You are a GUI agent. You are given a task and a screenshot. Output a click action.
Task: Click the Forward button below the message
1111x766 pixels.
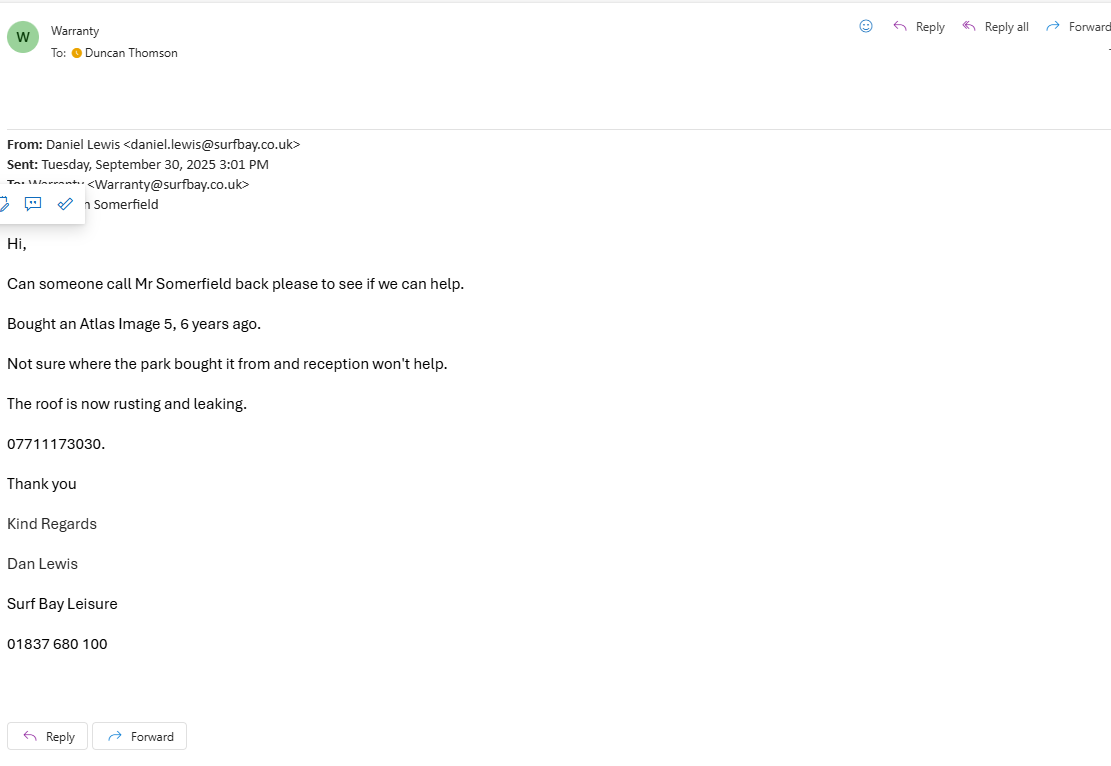coord(139,737)
